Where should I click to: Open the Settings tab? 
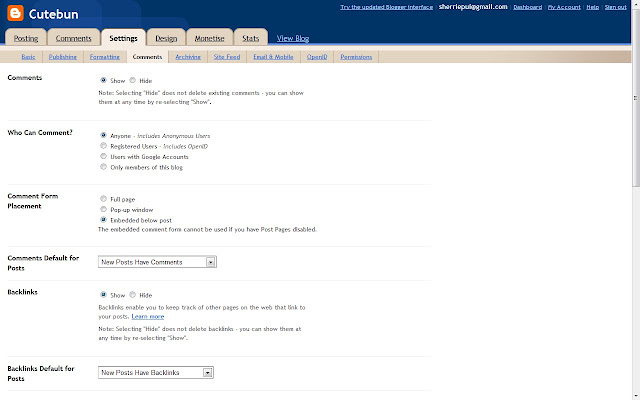tap(123, 37)
